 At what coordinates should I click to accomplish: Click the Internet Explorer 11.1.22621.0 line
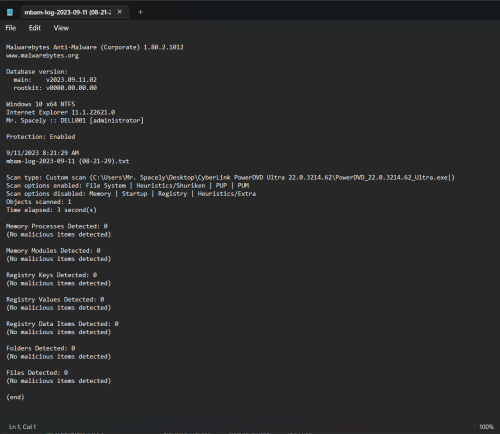click(61, 112)
